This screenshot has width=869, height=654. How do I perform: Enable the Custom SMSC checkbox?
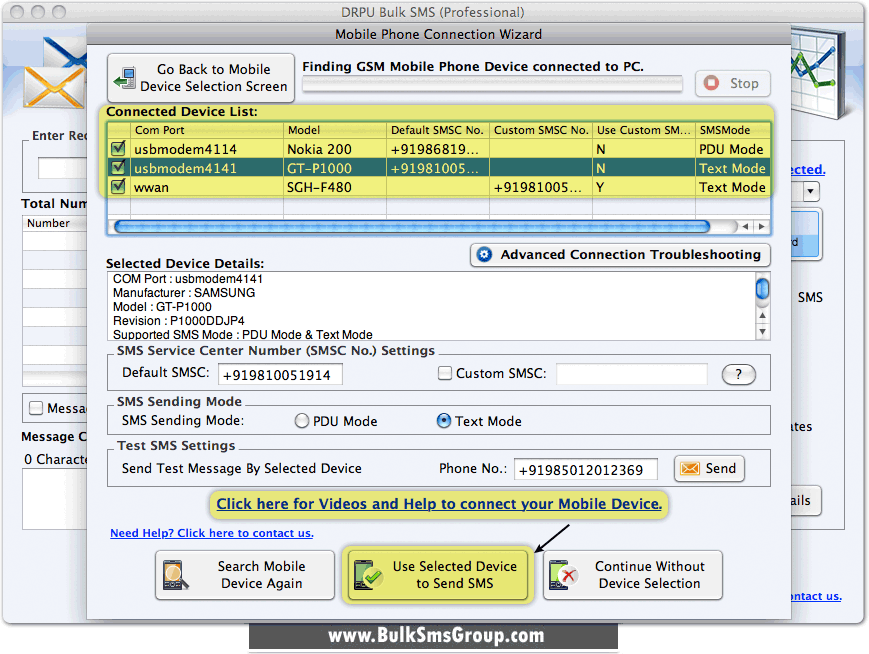[444, 373]
